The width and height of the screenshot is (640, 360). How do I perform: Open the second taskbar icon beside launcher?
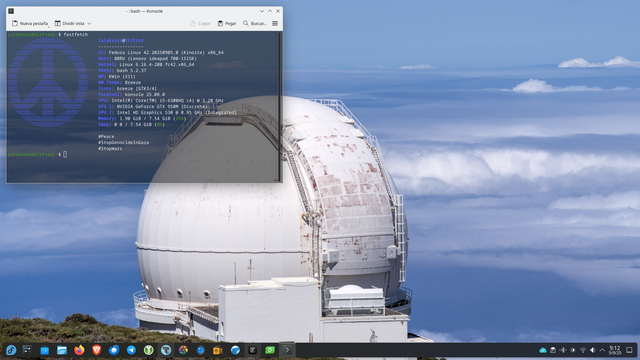coord(27,350)
